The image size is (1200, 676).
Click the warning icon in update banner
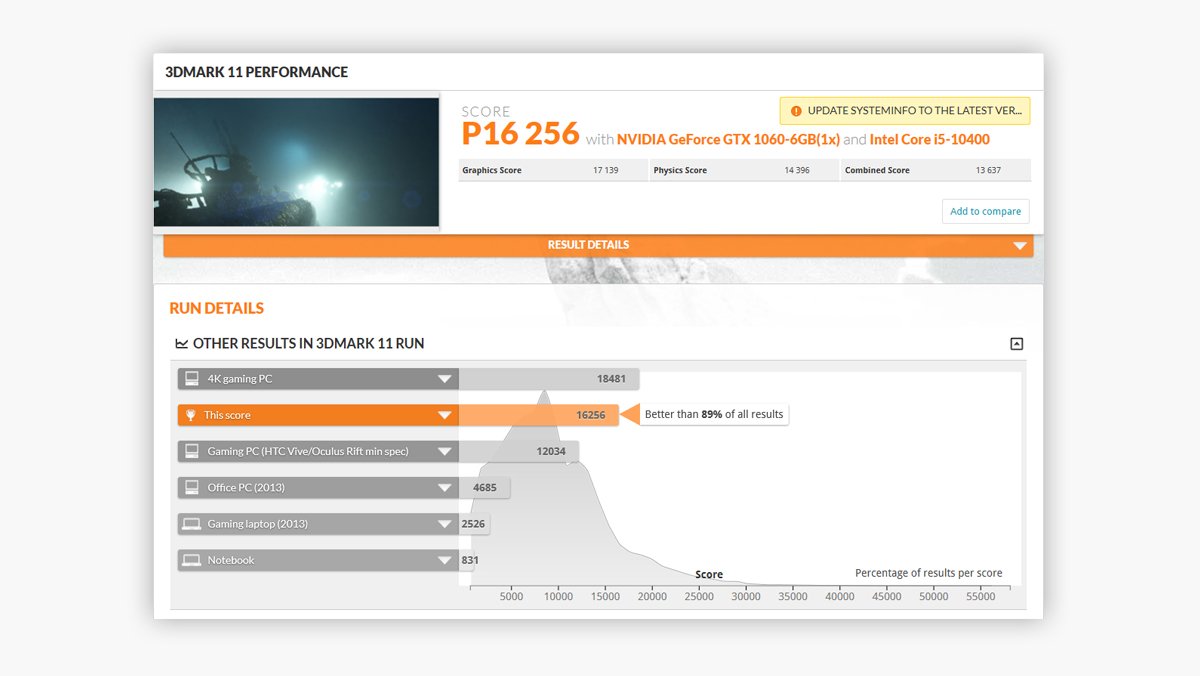796,111
